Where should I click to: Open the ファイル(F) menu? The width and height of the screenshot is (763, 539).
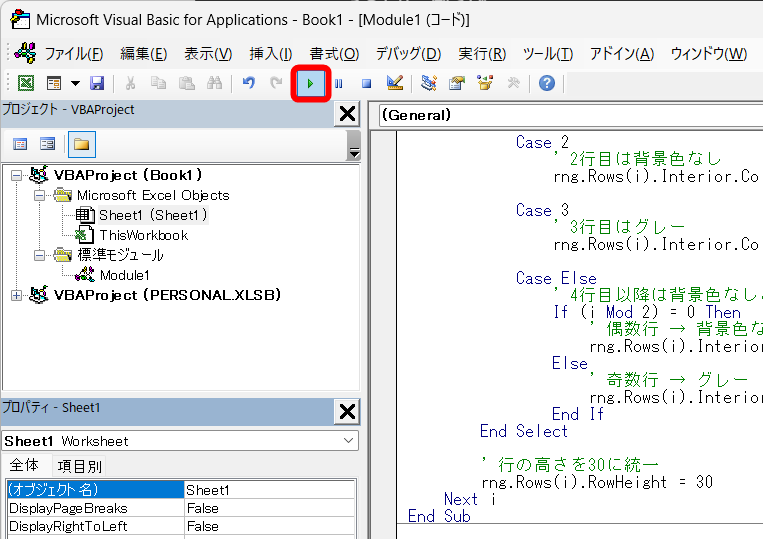pos(74,54)
